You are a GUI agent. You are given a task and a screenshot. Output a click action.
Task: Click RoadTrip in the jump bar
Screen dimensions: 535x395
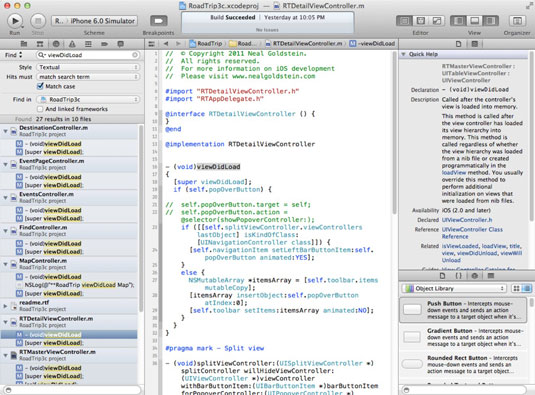pyautogui.click(x=206, y=44)
